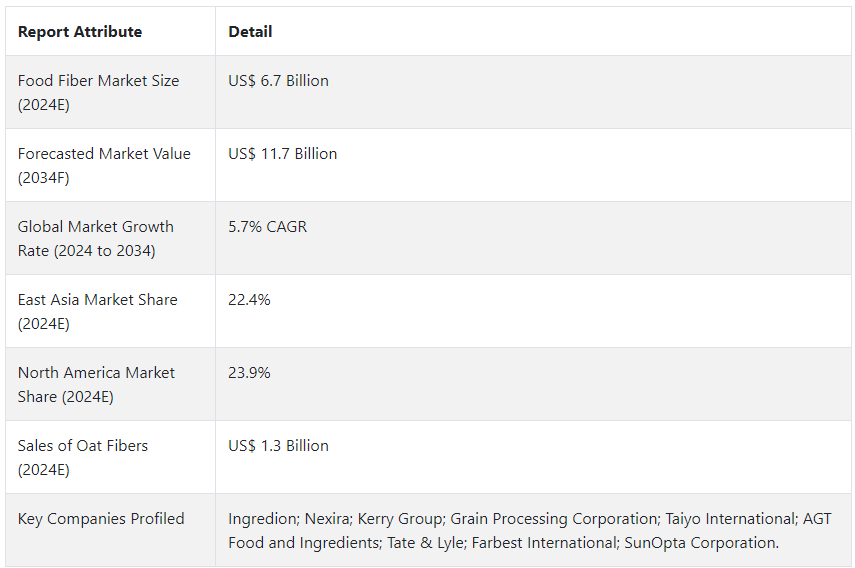Image resolution: width=855 pixels, height=568 pixels.
Task: Click the "US$ 11.7 Billion" value
Action: pyautogui.click(x=283, y=154)
